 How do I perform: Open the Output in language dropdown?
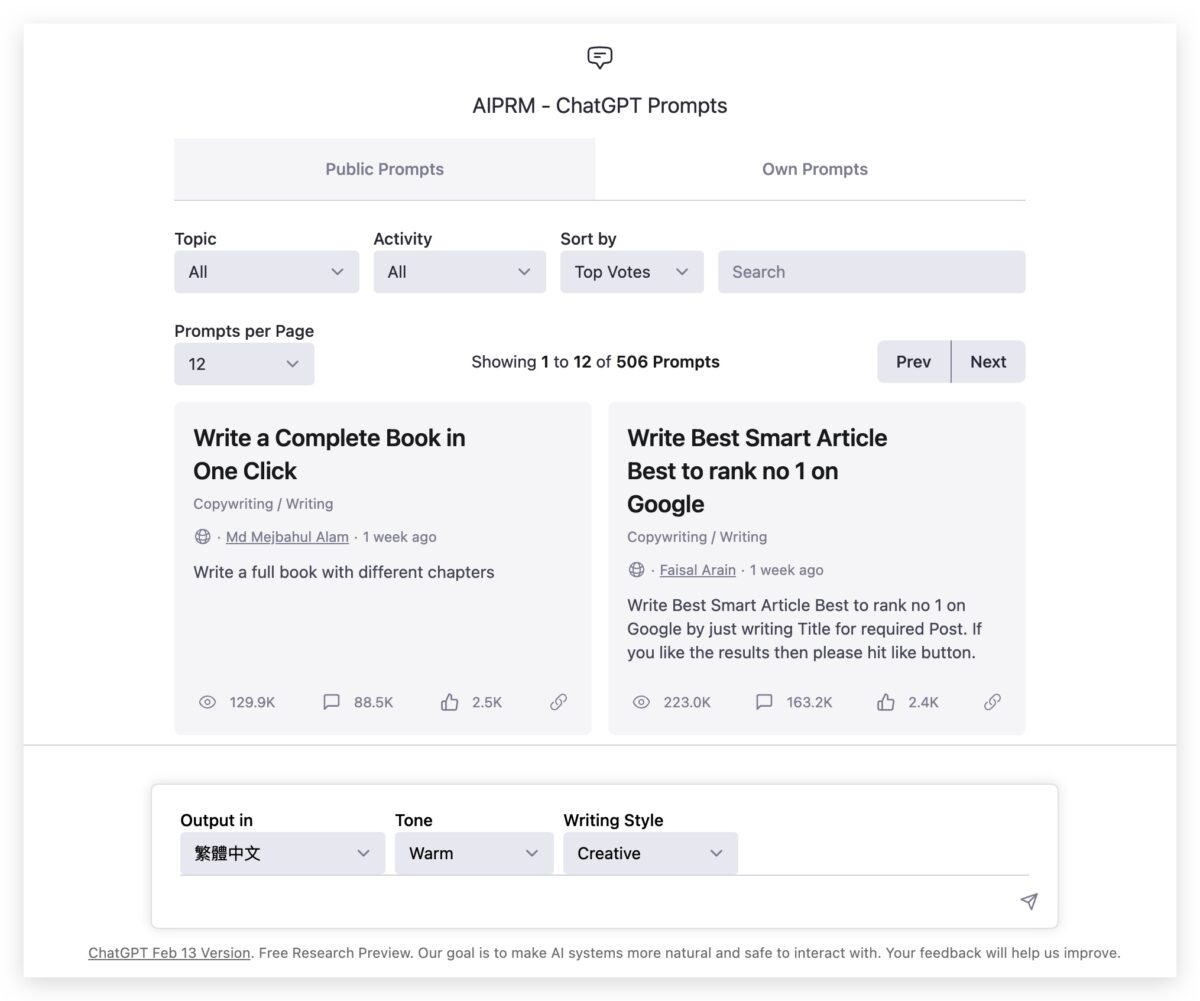coord(282,854)
